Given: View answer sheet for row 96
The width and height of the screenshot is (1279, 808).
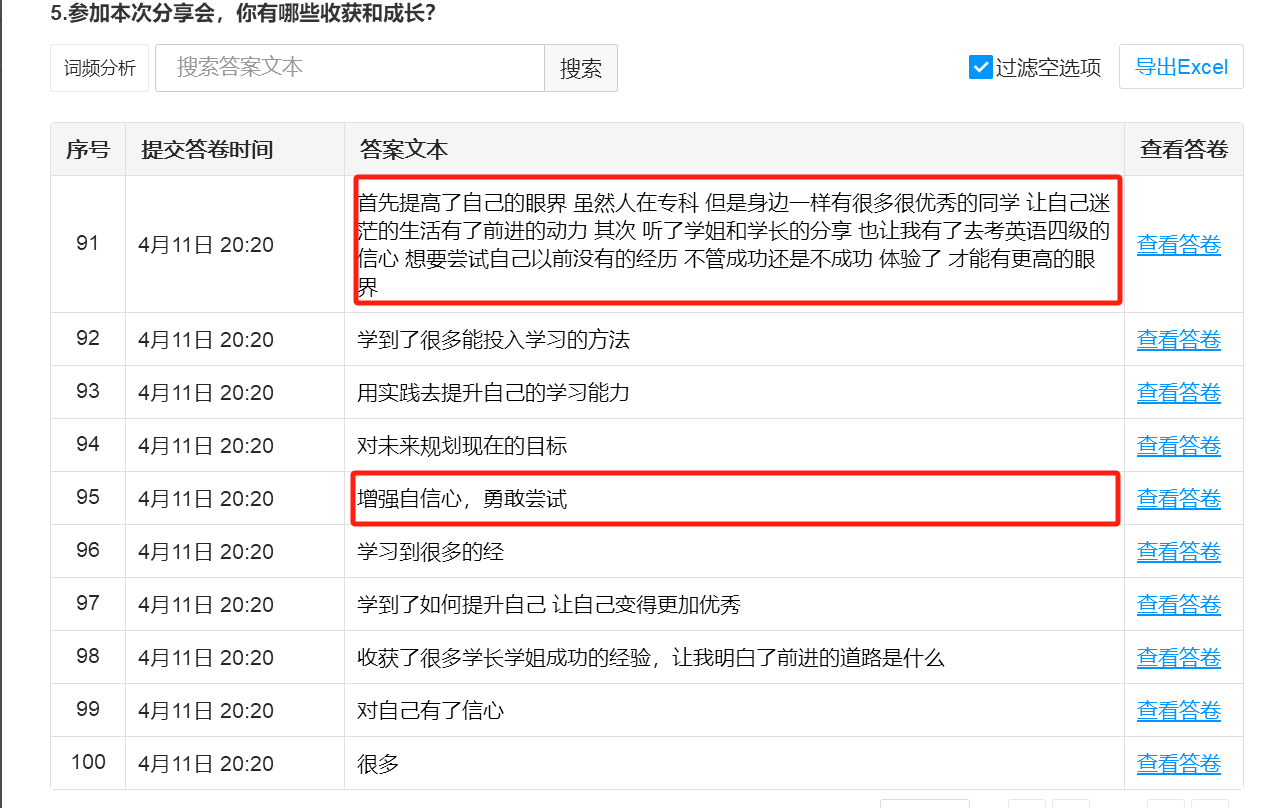Looking at the screenshot, I should point(1178,552).
